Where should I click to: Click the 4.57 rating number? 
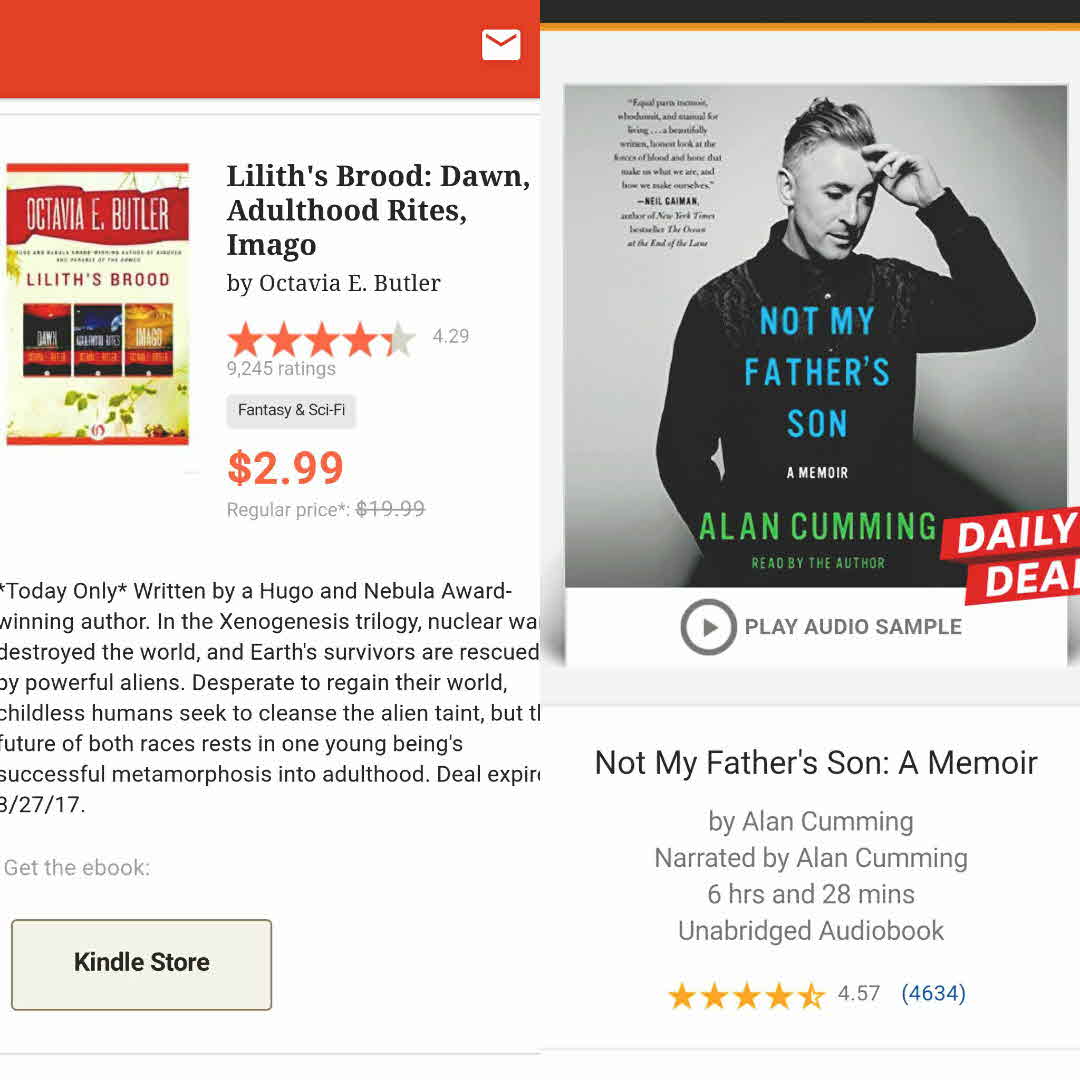858,993
